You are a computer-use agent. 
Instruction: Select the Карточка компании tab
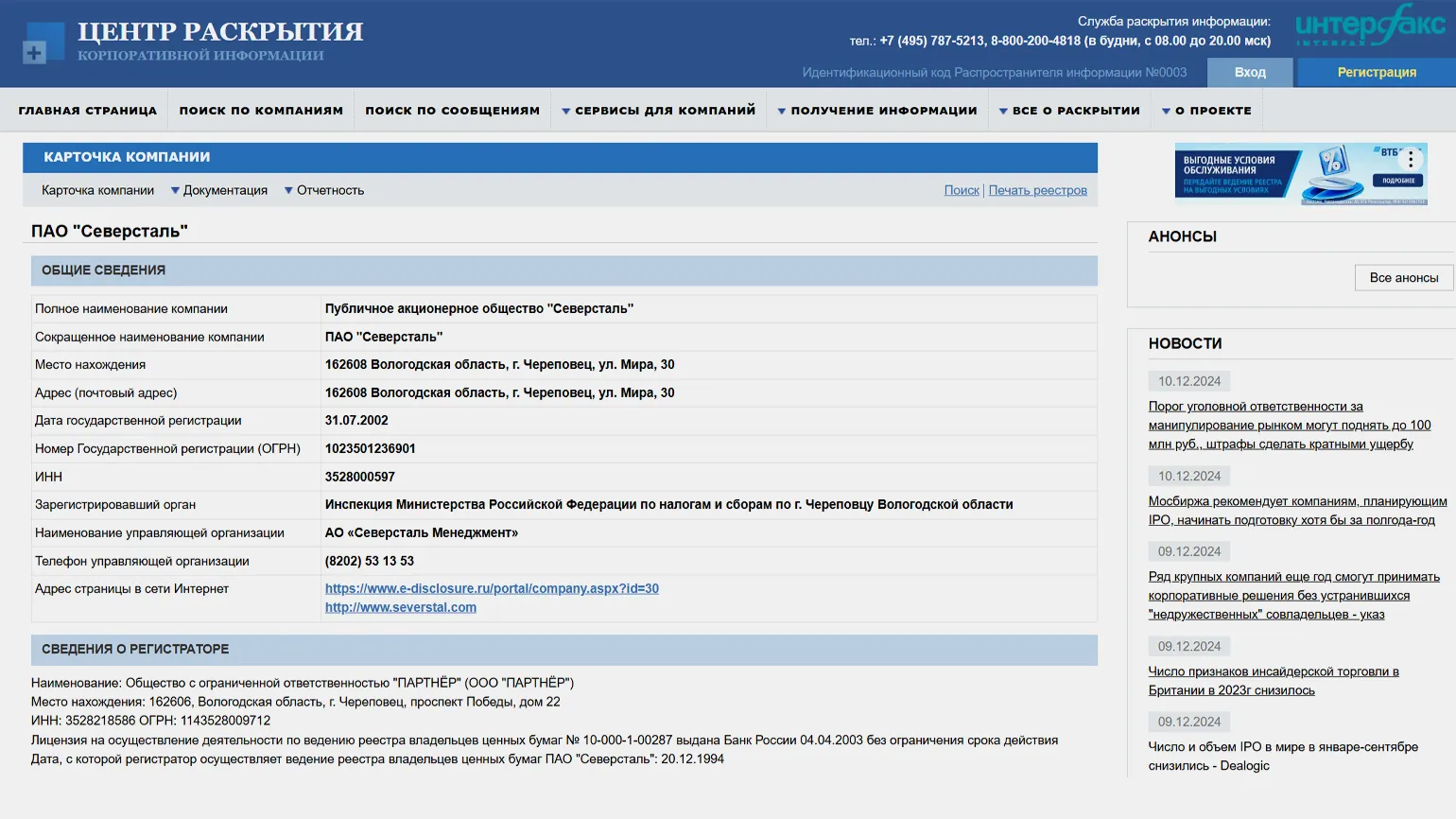97,190
